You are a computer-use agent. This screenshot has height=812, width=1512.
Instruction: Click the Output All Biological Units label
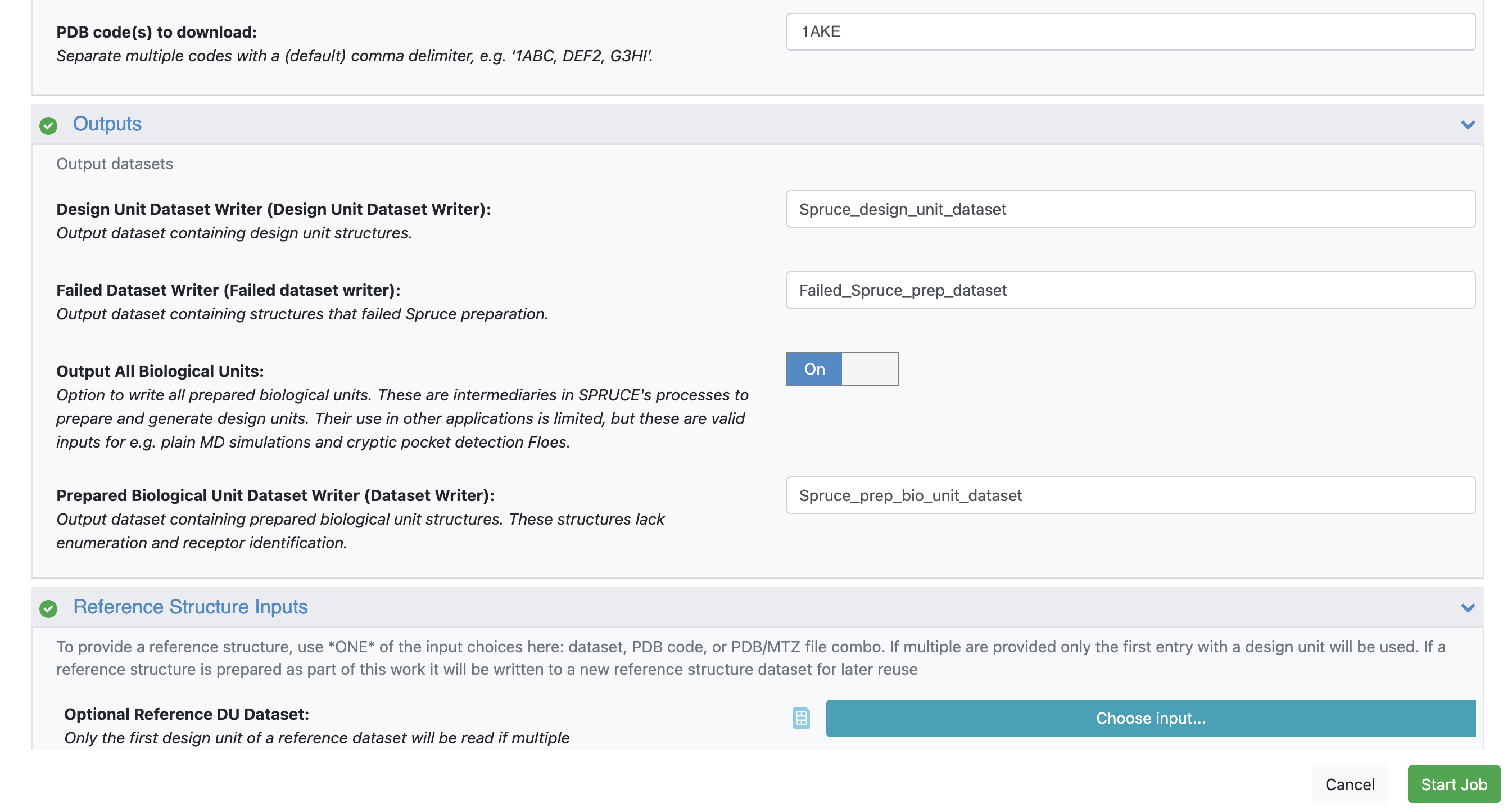click(160, 371)
